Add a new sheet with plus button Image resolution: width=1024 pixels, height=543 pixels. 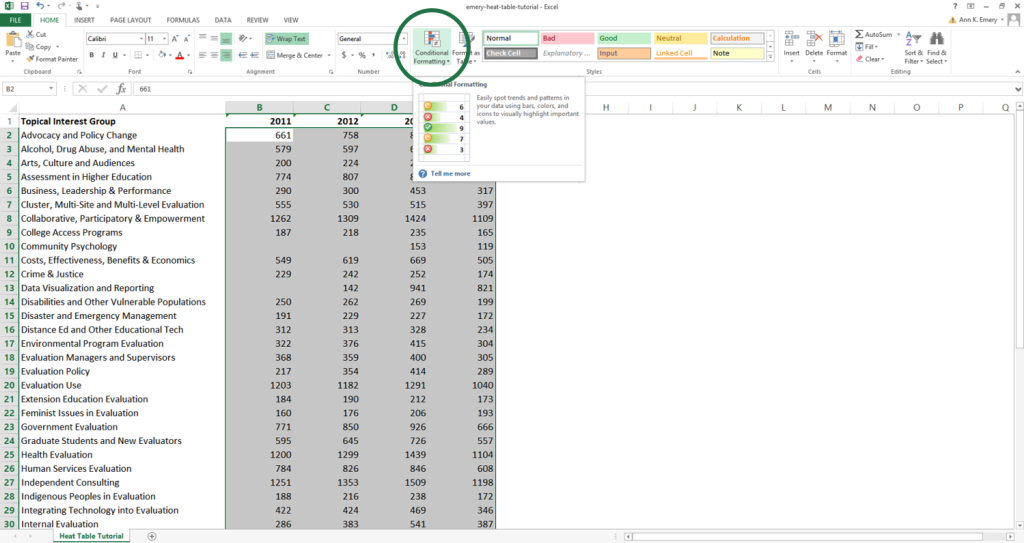click(x=152, y=536)
